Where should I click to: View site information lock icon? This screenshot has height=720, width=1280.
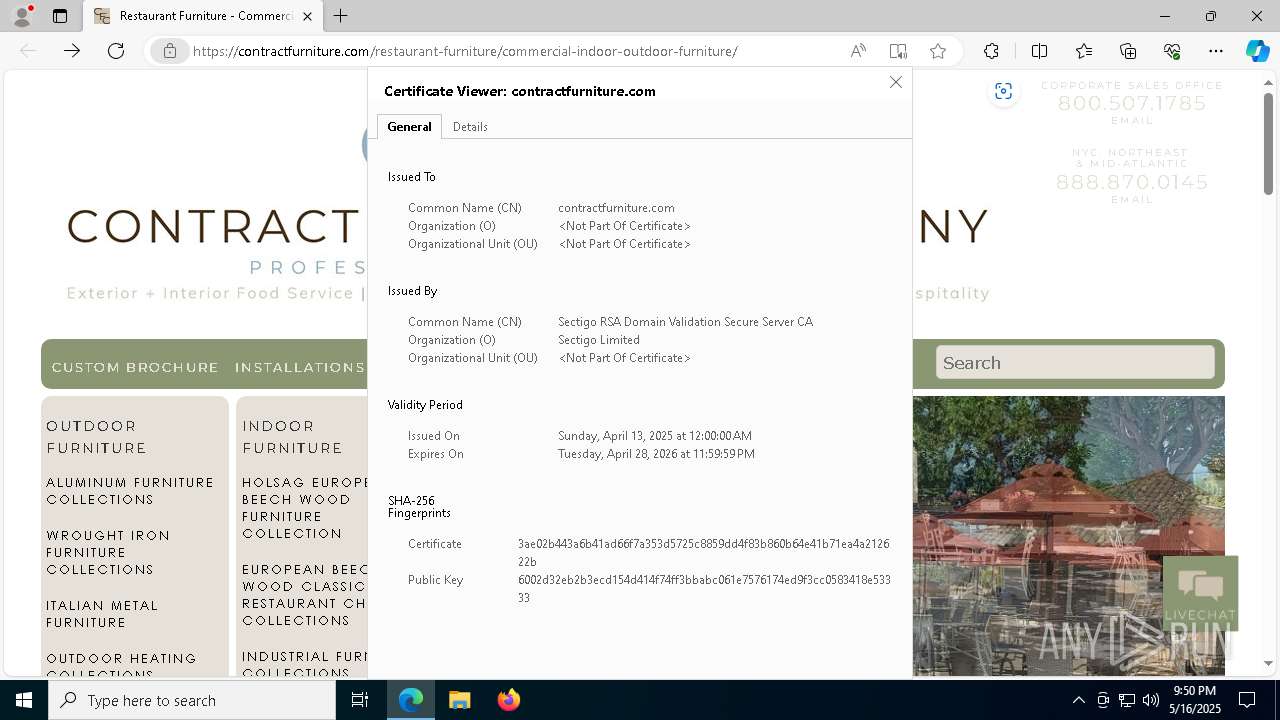coord(170,51)
